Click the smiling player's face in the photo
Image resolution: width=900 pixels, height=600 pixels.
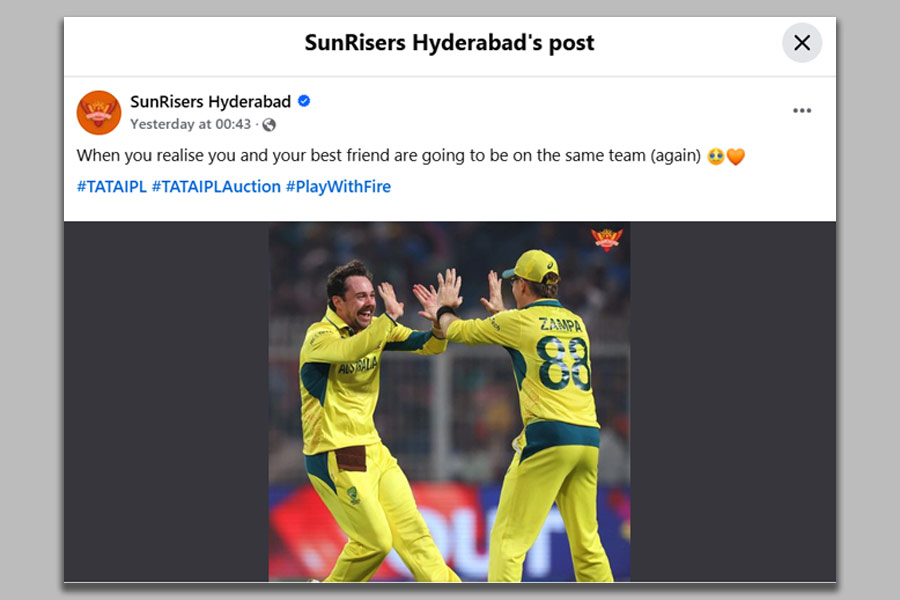(356, 297)
